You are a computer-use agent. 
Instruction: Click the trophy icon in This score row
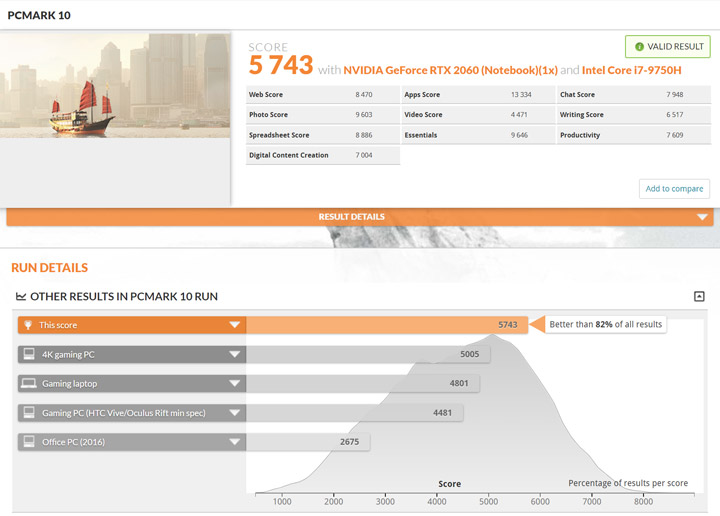tap(28, 325)
